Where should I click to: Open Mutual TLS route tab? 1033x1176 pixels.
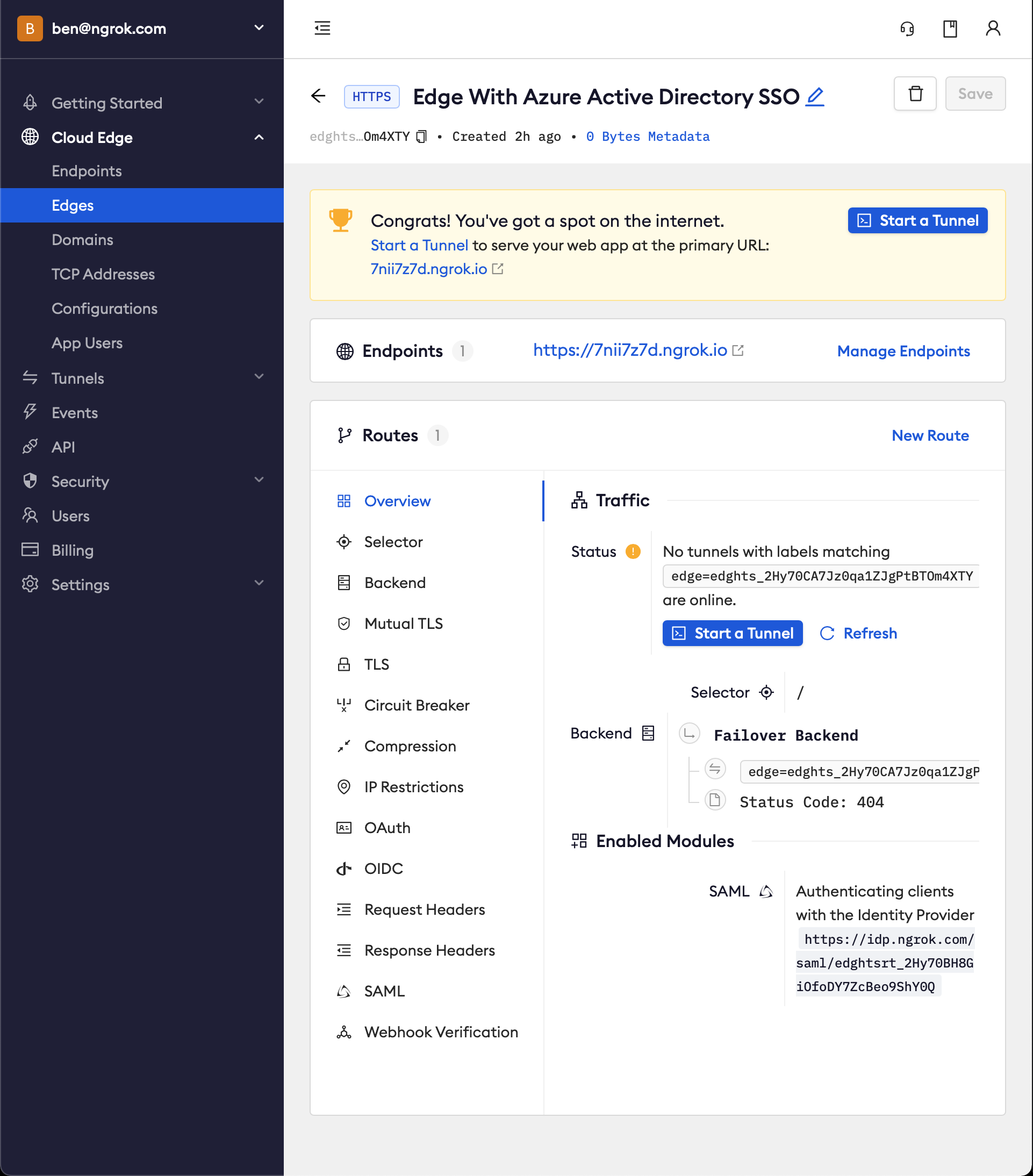tap(427, 623)
